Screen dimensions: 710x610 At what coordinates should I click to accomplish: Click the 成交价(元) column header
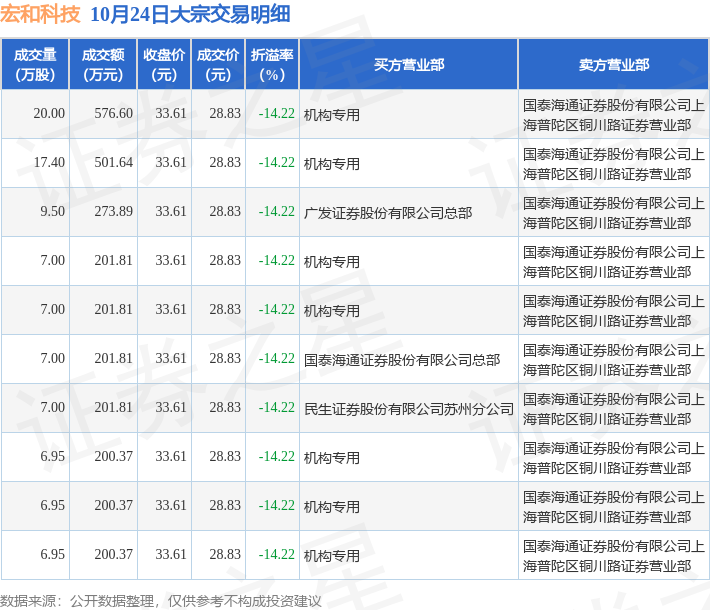tap(218, 65)
